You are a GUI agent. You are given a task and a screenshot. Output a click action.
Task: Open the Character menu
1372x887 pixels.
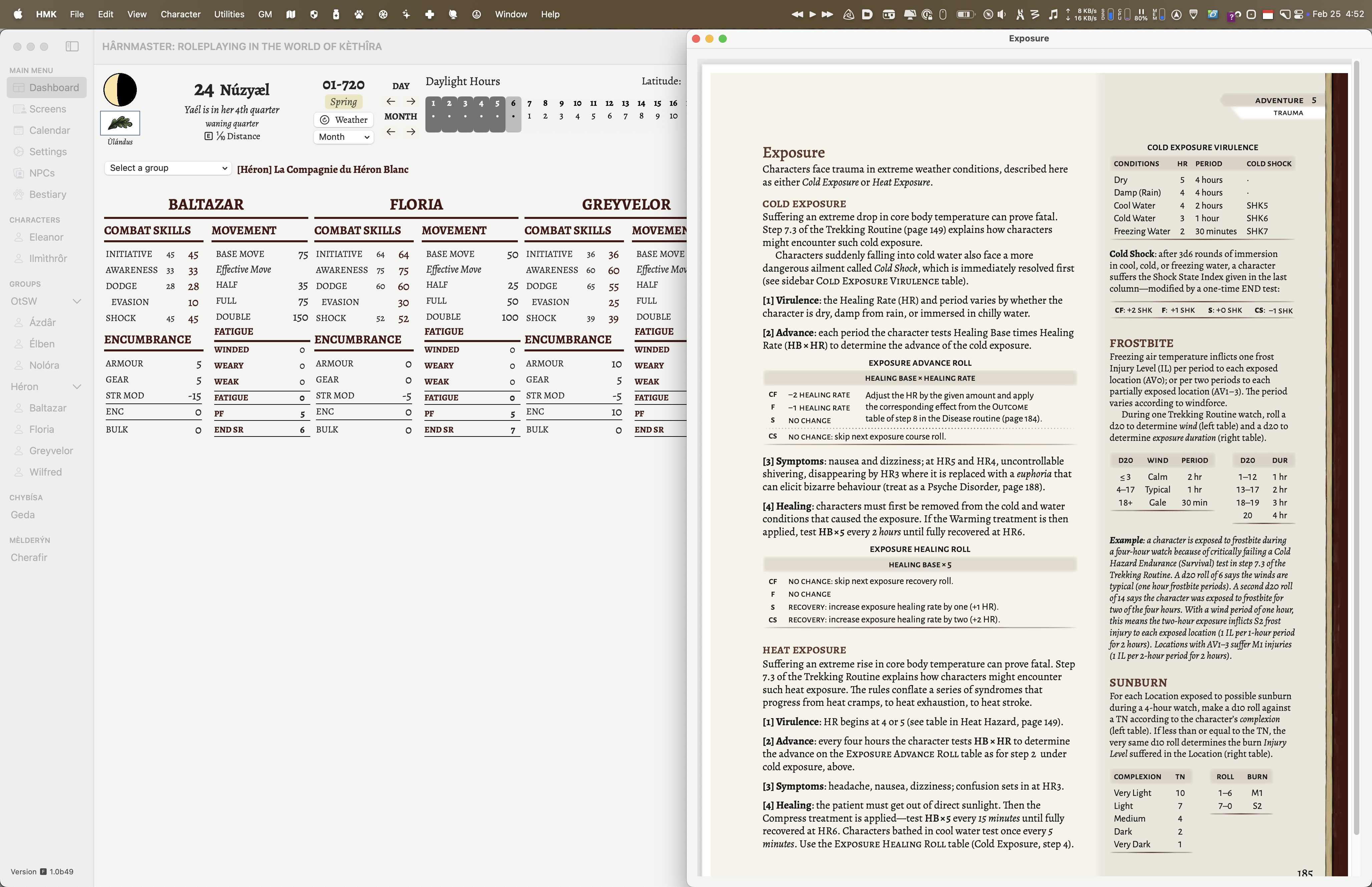coord(180,14)
